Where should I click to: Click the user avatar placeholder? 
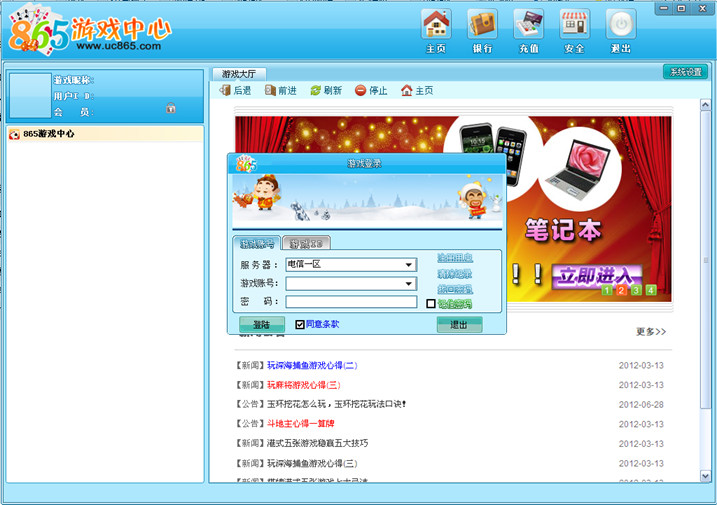click(x=30, y=96)
